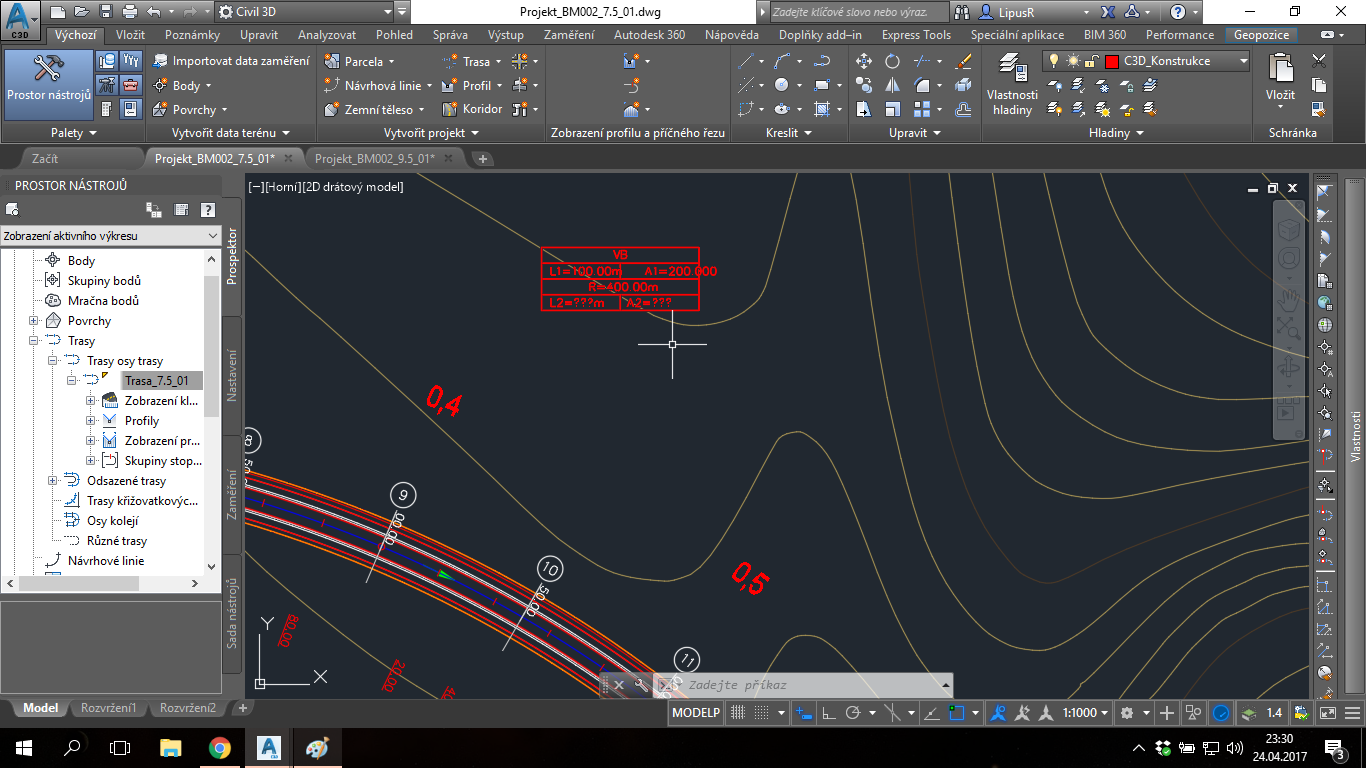Click the red layer color swatch
1366x768 pixels.
pos(1111,61)
